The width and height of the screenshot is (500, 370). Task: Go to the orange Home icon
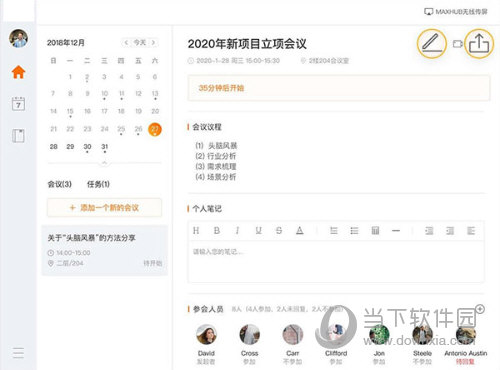pos(18,72)
